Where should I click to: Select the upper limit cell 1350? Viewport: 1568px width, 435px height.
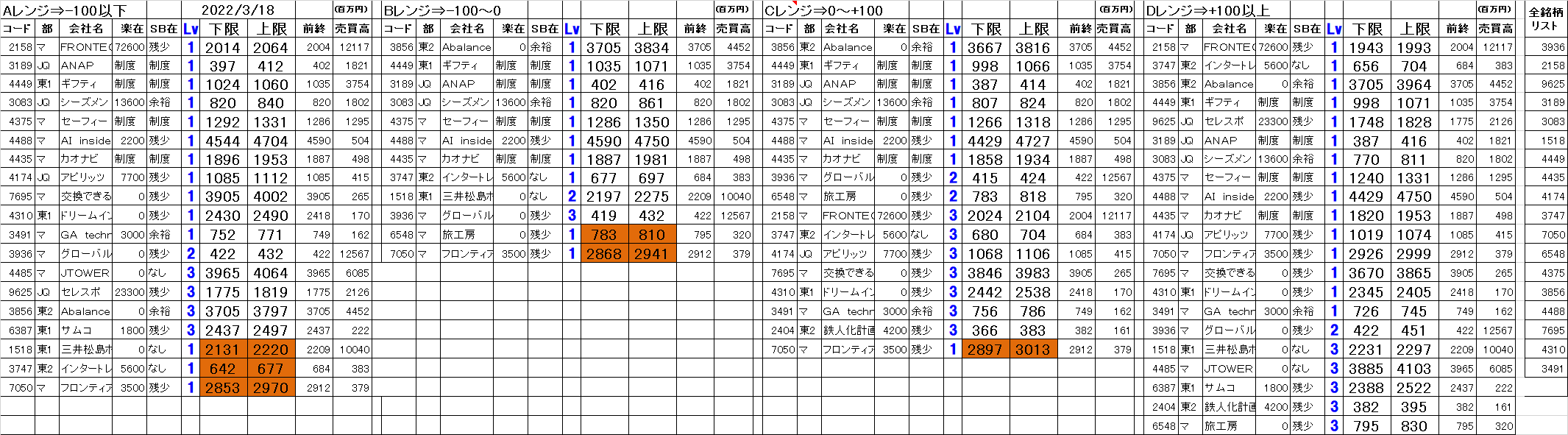point(652,122)
